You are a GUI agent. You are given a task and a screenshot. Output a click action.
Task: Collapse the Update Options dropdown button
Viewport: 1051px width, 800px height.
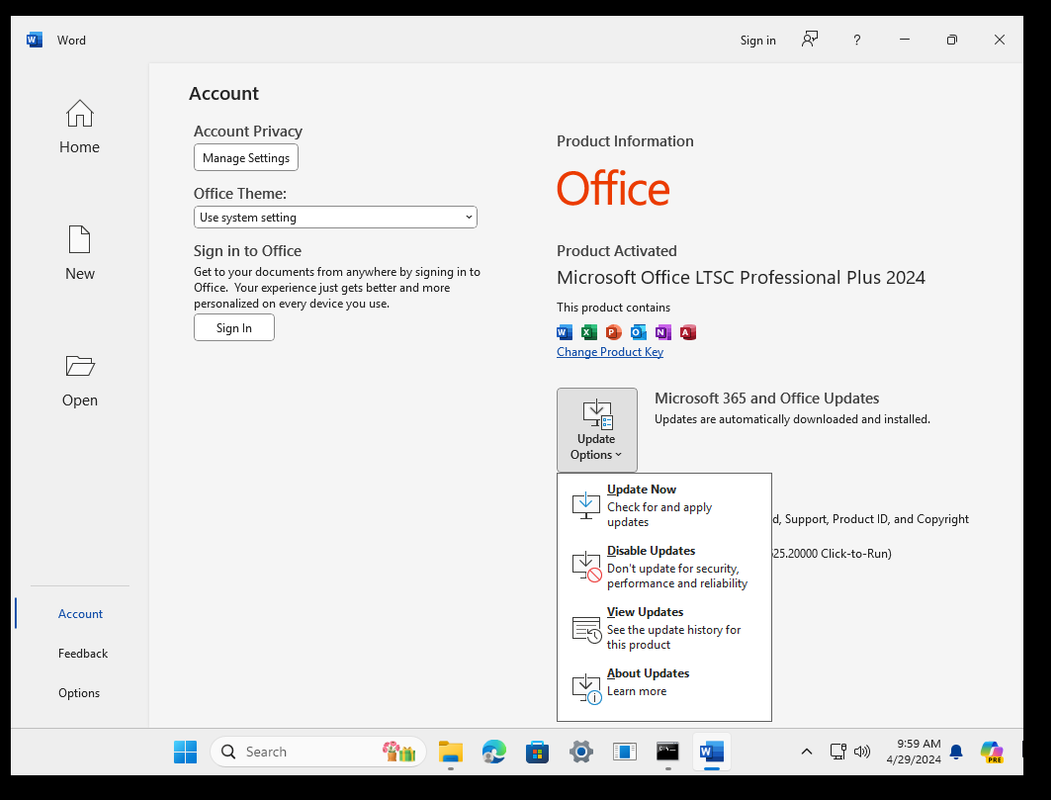point(597,430)
